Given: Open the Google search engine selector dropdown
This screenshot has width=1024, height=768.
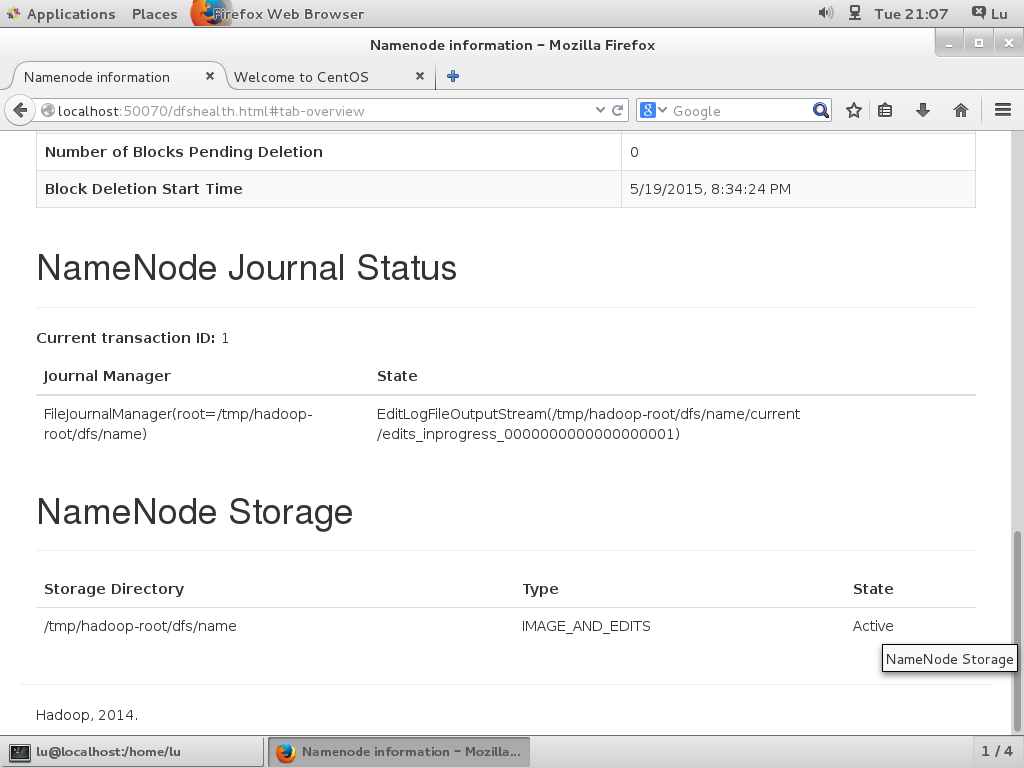Looking at the screenshot, I should (653, 110).
